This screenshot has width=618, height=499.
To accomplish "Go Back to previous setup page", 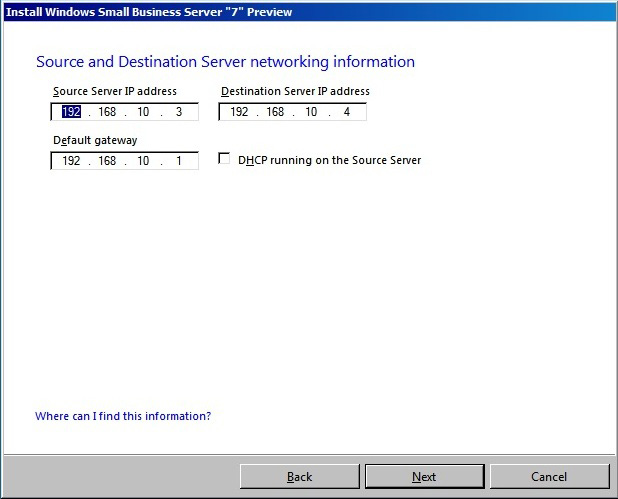I will (300, 477).
